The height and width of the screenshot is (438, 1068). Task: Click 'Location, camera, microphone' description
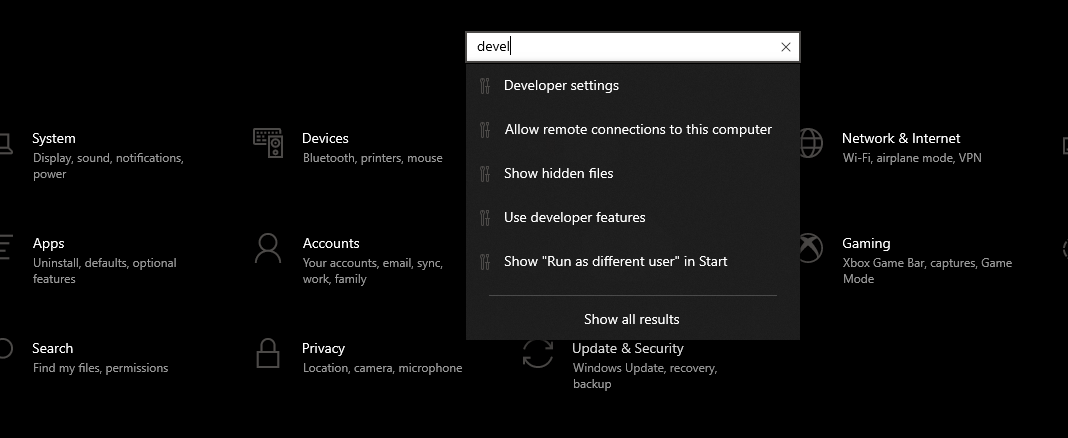[382, 368]
